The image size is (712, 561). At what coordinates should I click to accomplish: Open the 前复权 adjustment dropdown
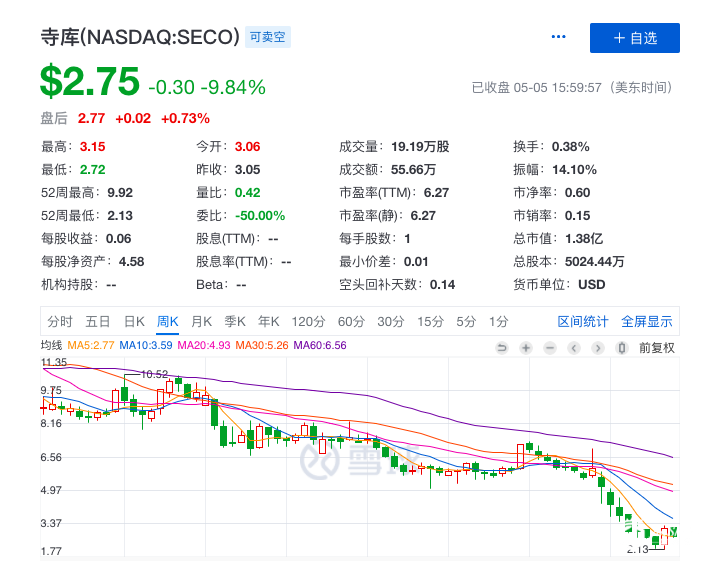point(657,347)
